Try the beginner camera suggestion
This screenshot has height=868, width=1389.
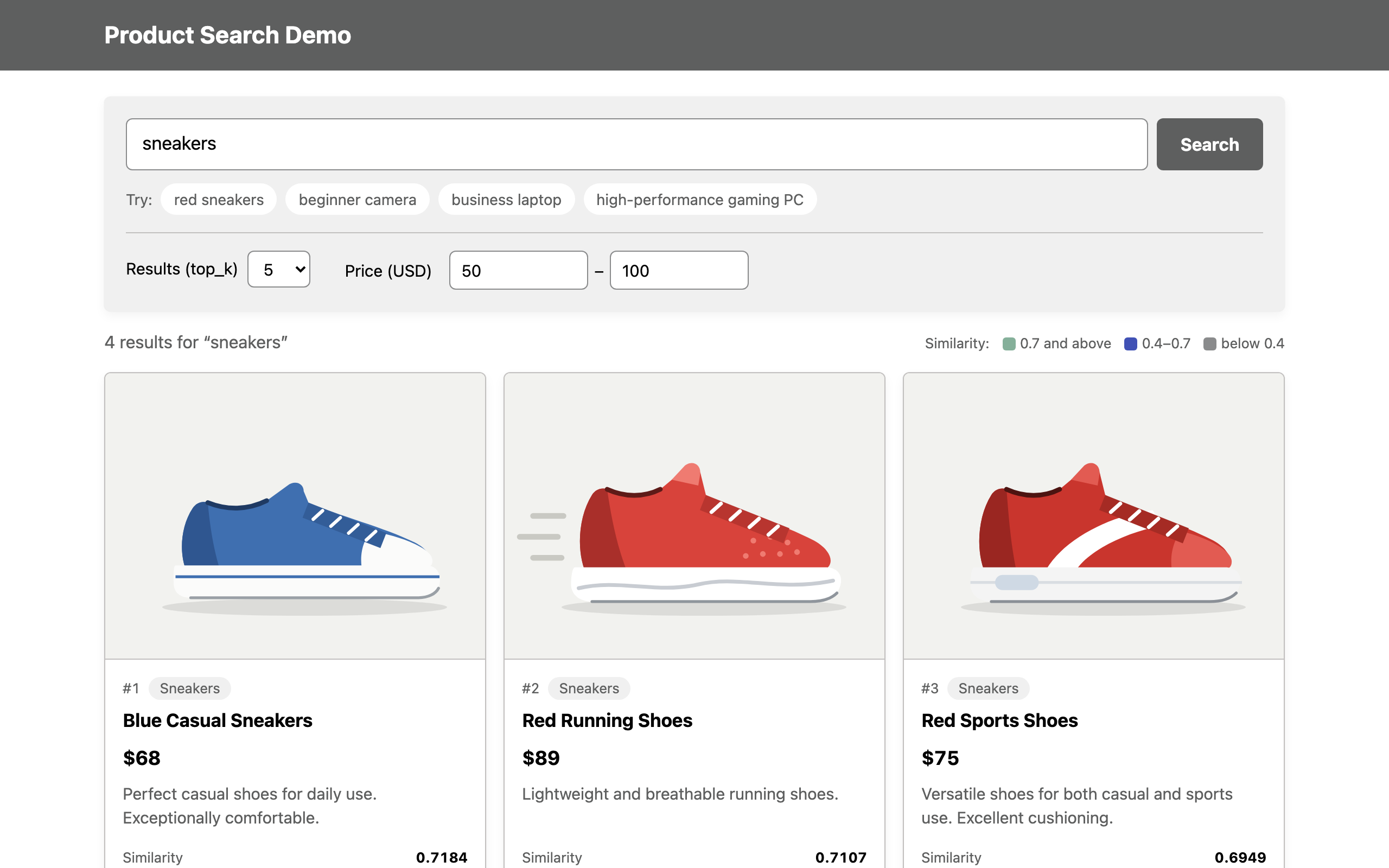tap(357, 199)
